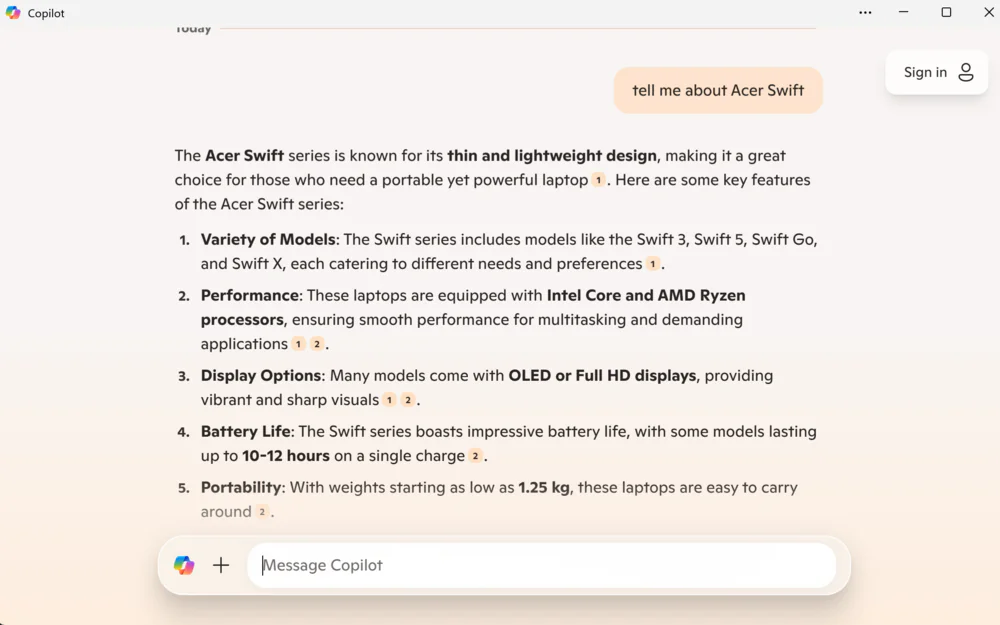This screenshot has width=1000, height=625.
Task: Open citation 2 in Display Options item
Action: tap(408, 400)
